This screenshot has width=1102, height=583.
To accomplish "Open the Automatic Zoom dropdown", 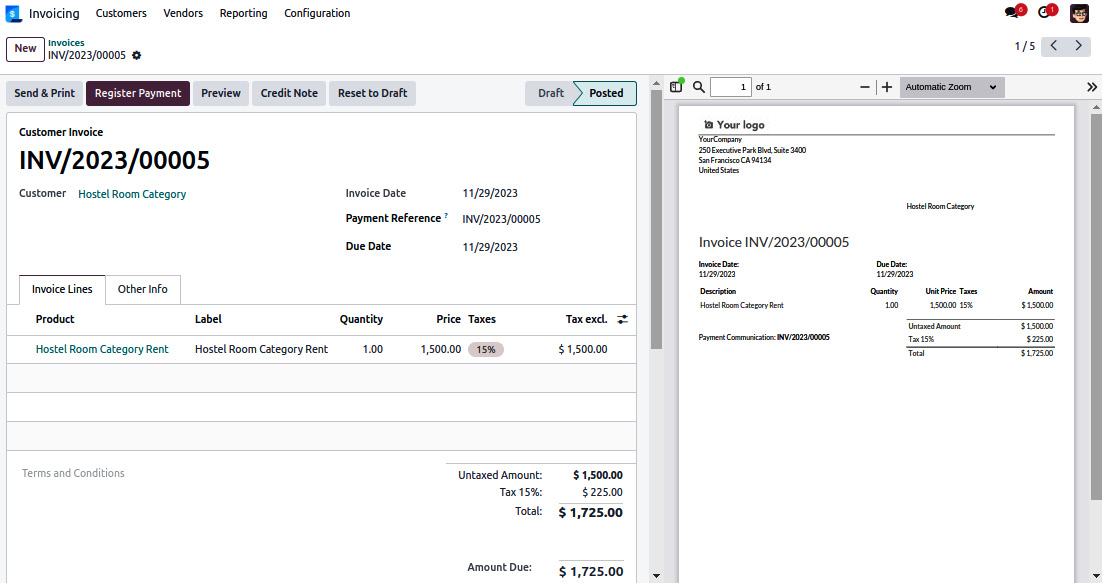I will 951,87.
